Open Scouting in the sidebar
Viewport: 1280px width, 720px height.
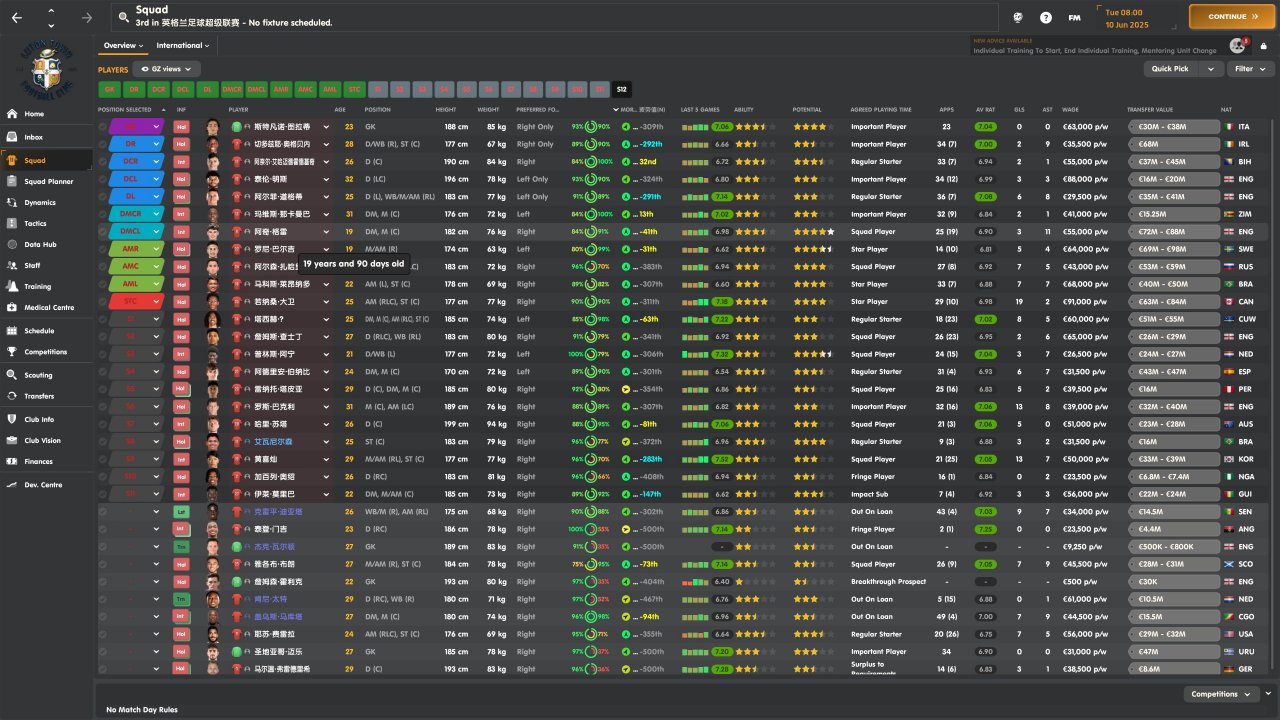tap(46, 375)
